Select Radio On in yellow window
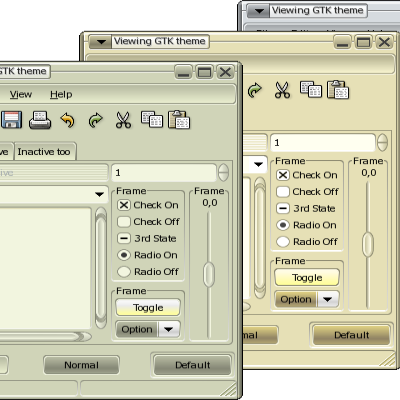Image resolution: width=400 pixels, height=400 pixels. [283, 225]
